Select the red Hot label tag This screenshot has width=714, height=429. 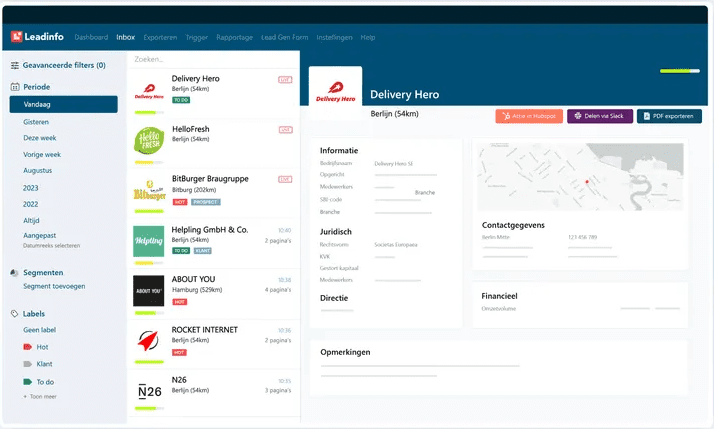point(28,346)
